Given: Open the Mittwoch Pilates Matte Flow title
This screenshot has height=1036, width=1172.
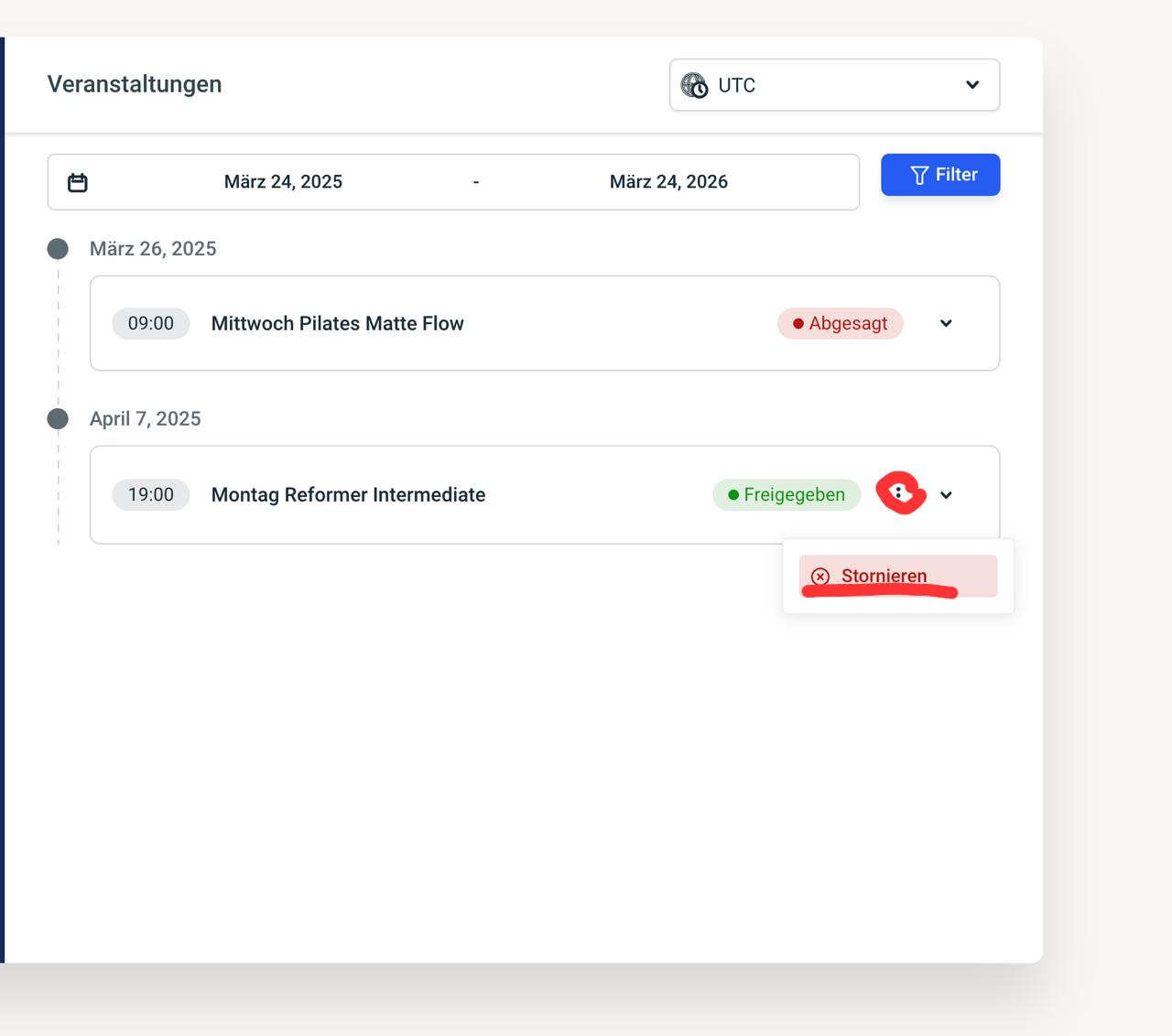Looking at the screenshot, I should 337,323.
